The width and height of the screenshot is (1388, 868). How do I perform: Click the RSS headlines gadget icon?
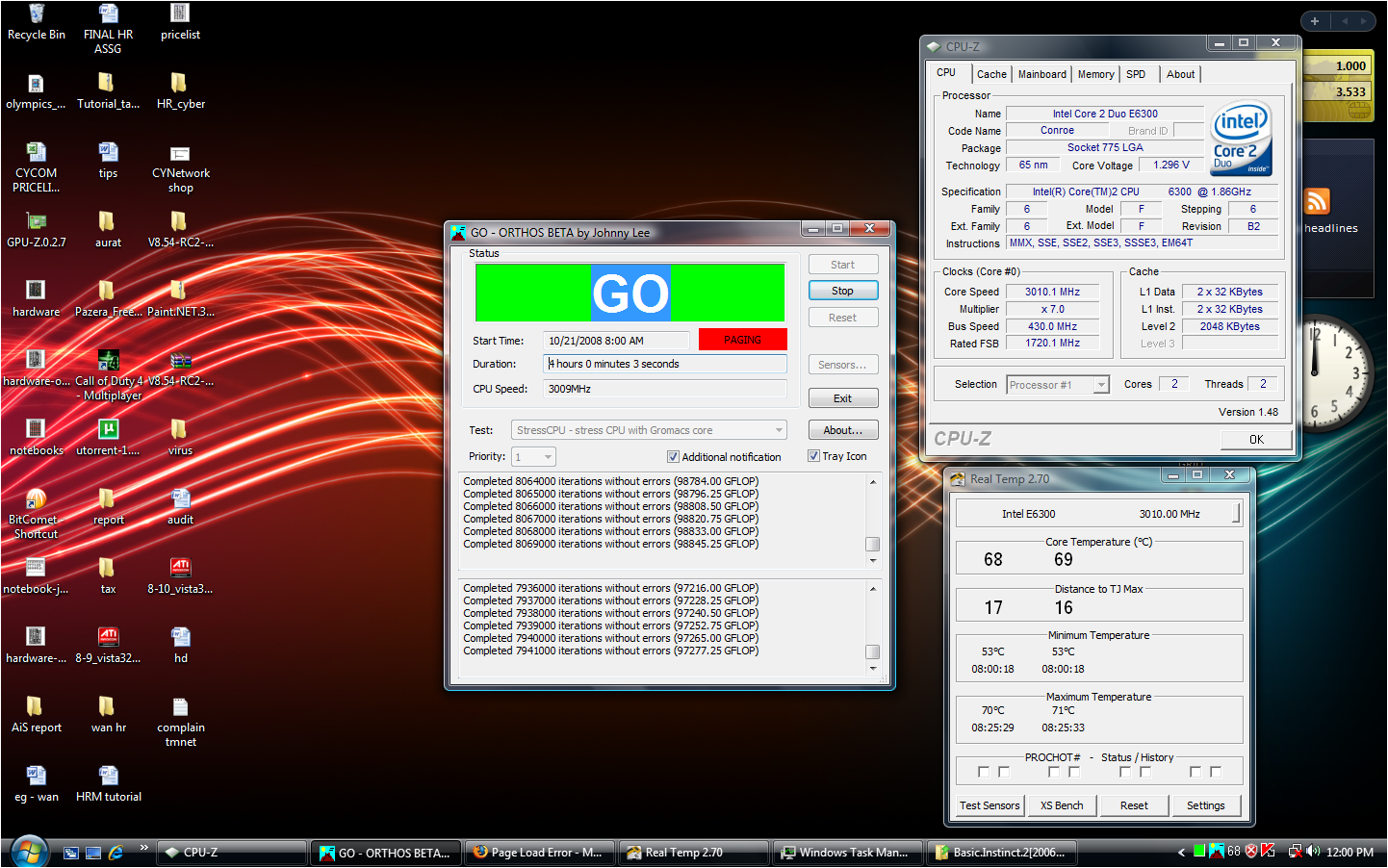pyautogui.click(x=1317, y=201)
